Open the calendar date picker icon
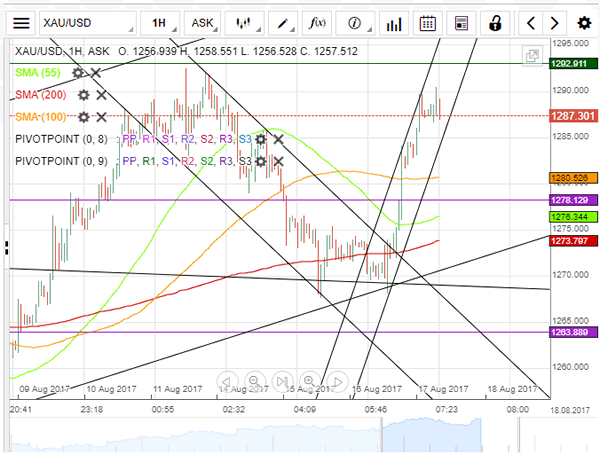This screenshot has height=455, width=600. tap(427, 23)
